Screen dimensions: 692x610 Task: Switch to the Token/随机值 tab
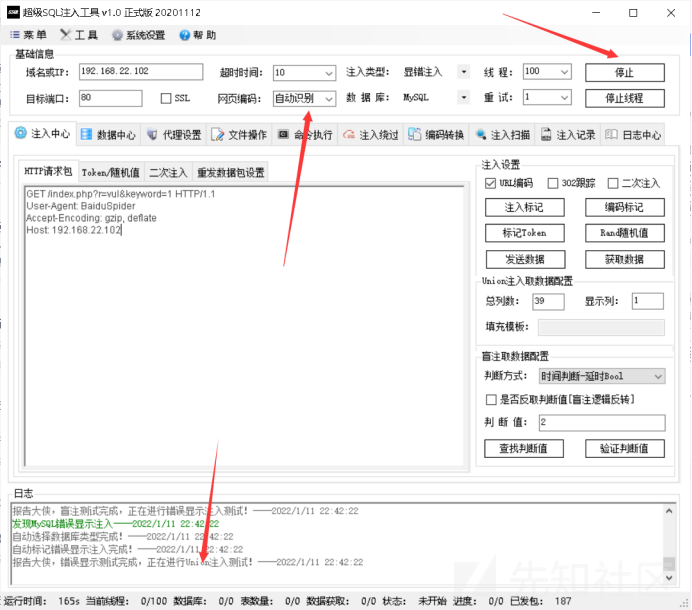[x=110, y=172]
